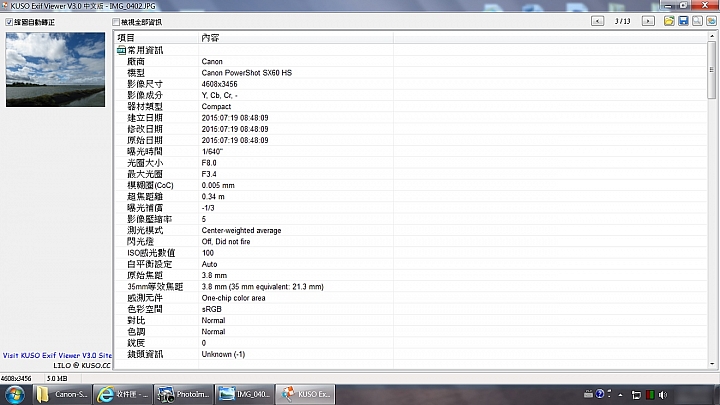720x405 pixels.
Task: Show hidden system tray icons
Action: click(620, 394)
